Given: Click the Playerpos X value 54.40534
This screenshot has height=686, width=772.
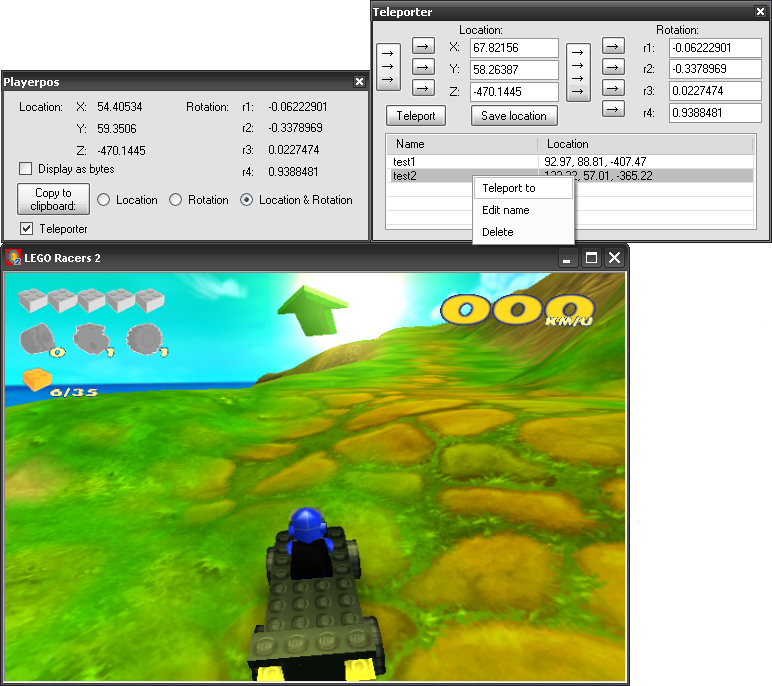Looking at the screenshot, I should pyautogui.click(x=120, y=107).
